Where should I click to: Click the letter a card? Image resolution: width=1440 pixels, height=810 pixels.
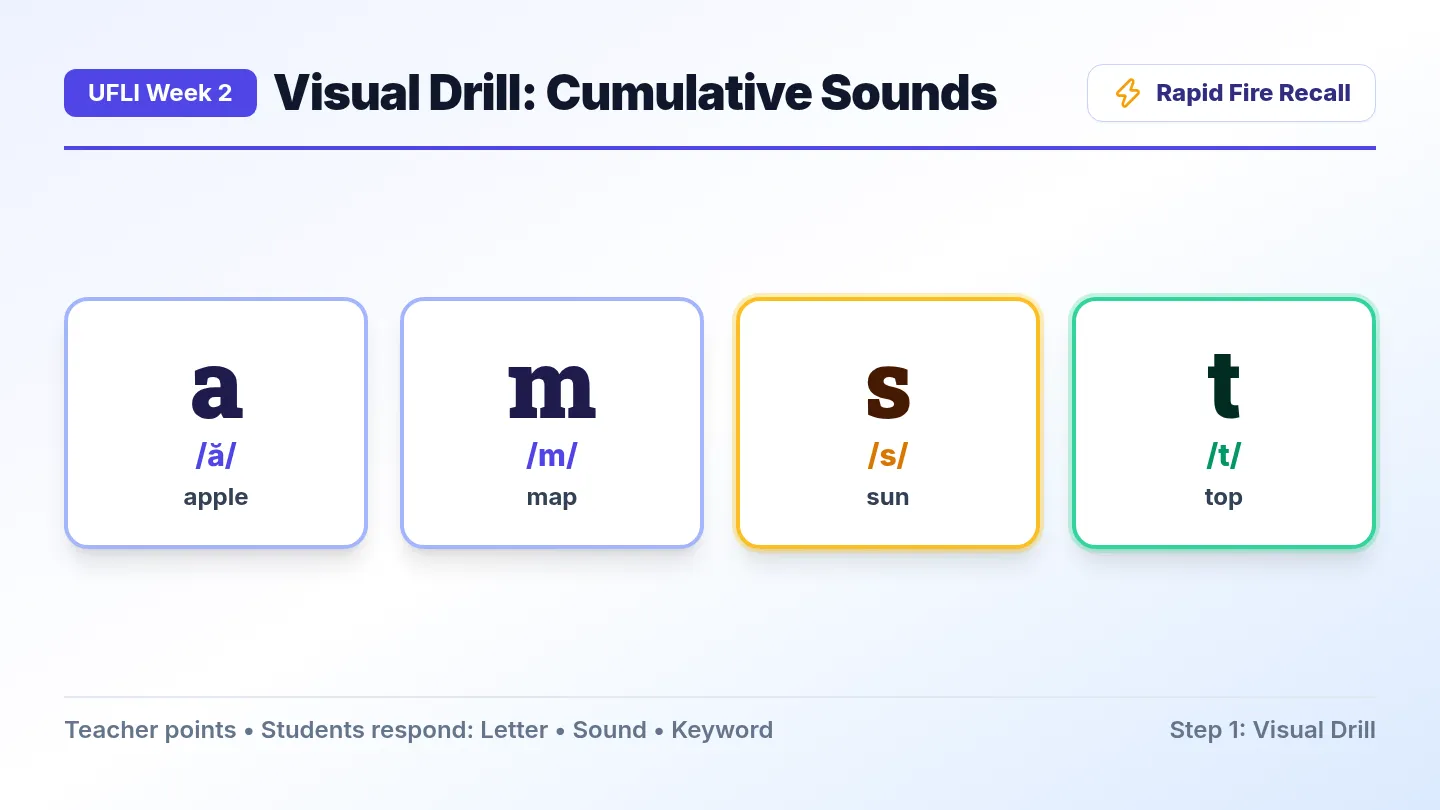pos(216,423)
